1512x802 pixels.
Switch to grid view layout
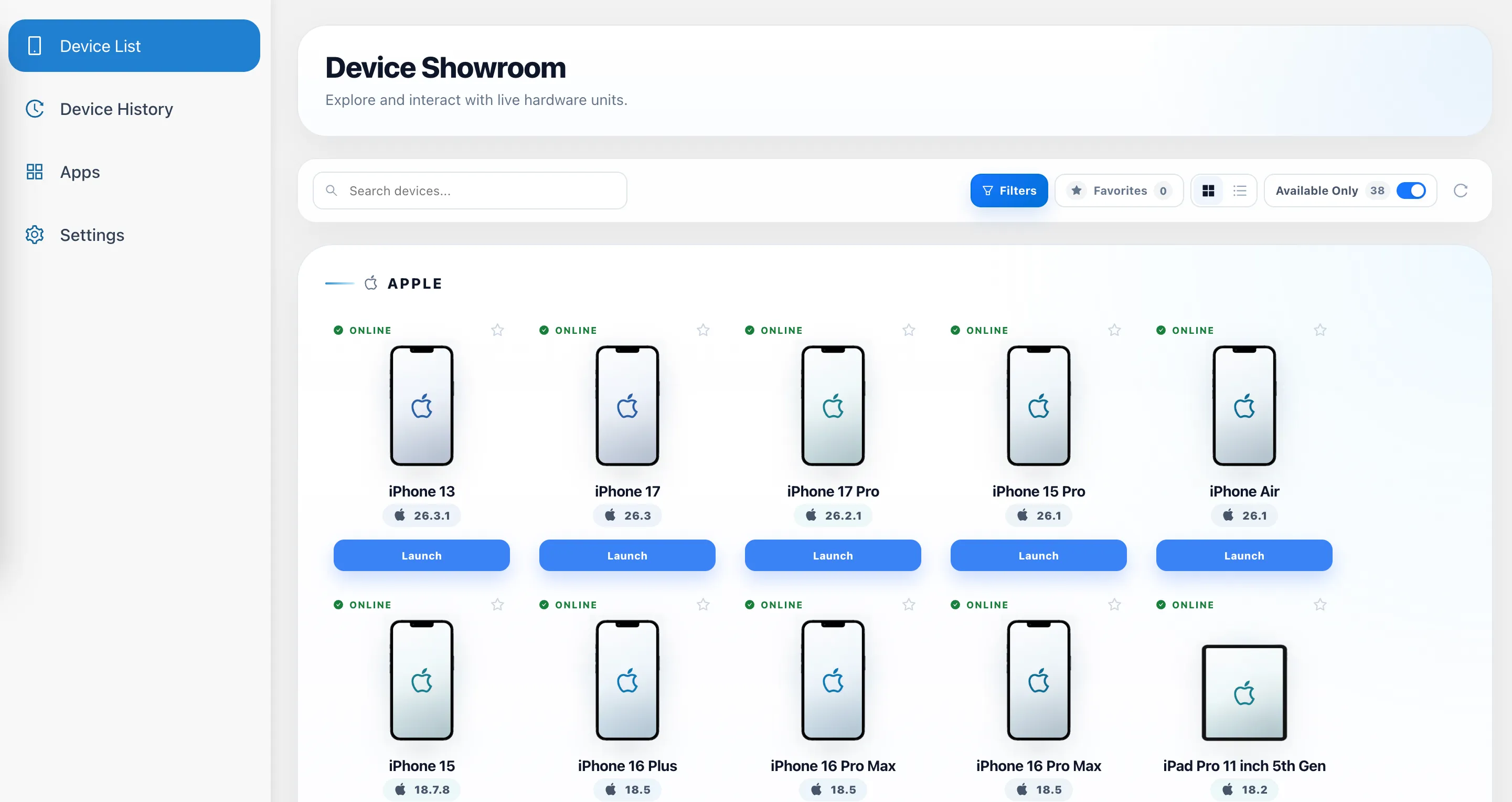[1208, 191]
